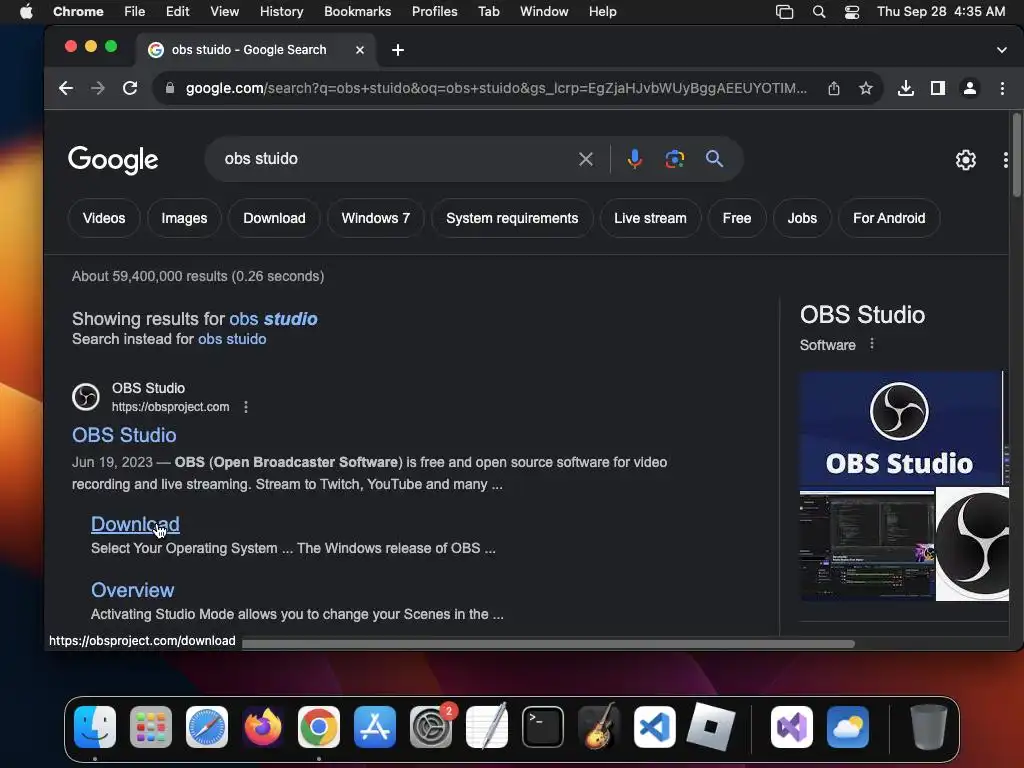Launch Visual Studio Code from the Dock

point(654,727)
